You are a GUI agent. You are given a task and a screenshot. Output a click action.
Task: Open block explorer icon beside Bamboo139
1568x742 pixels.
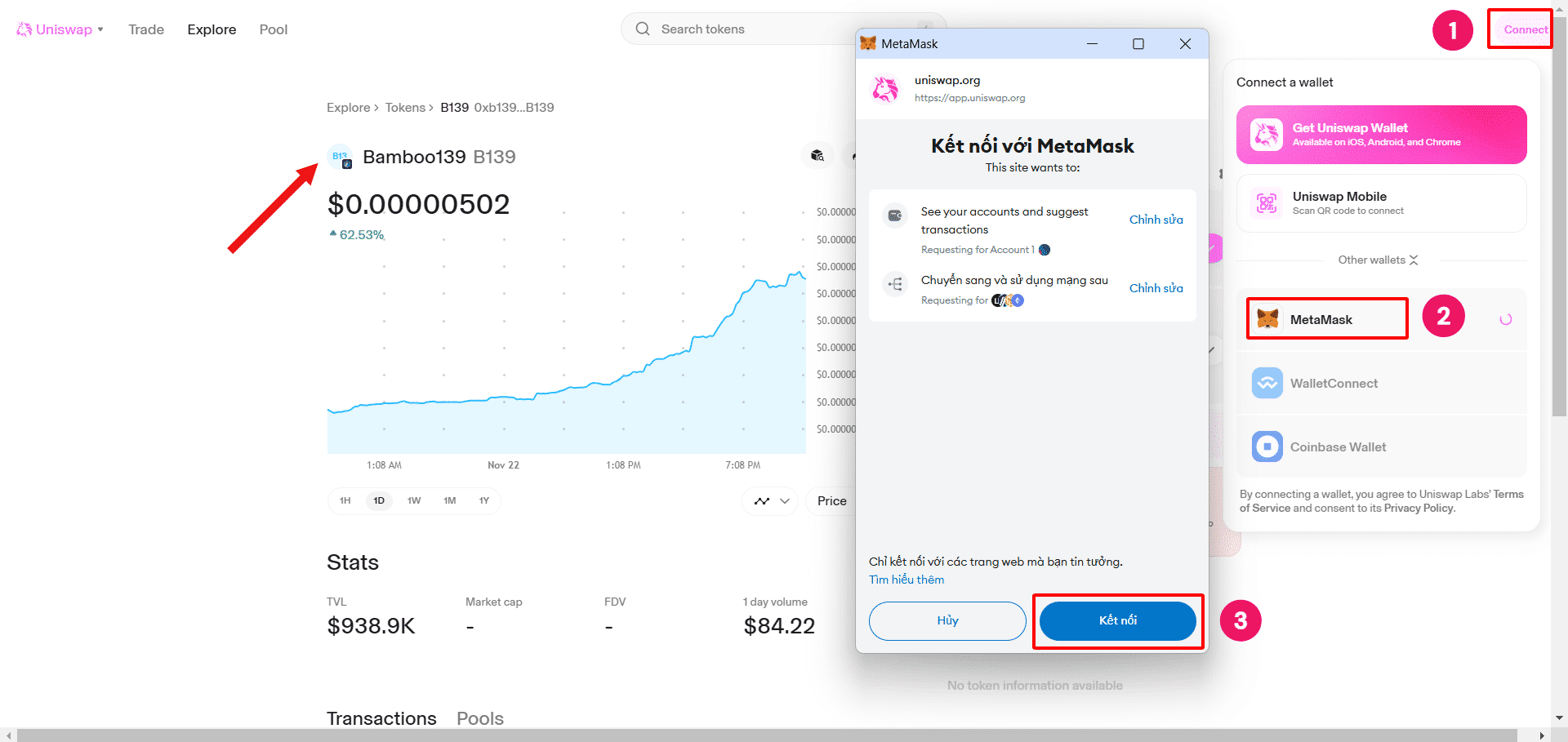pos(817,155)
